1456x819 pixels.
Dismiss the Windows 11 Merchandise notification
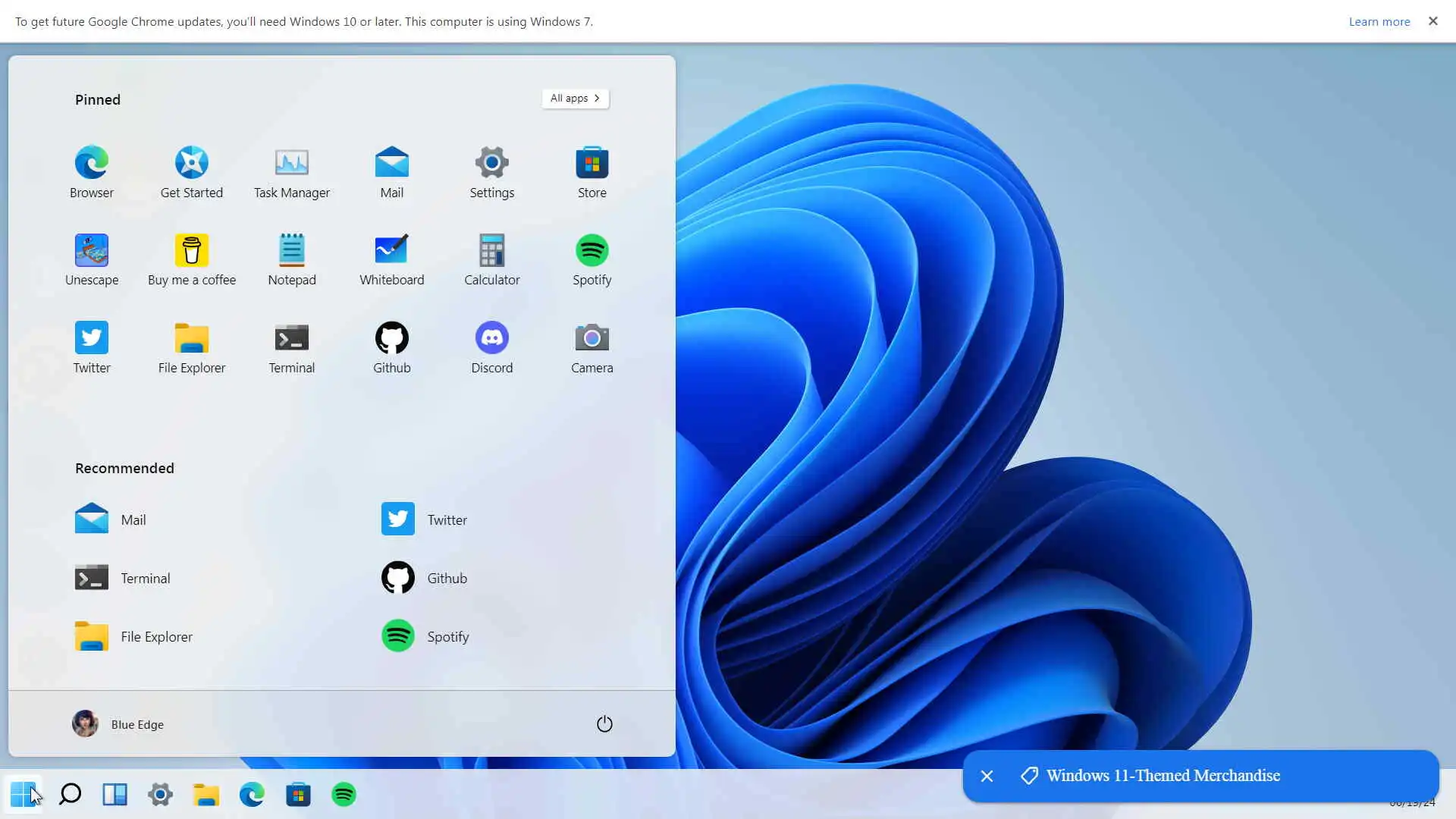pyautogui.click(x=987, y=776)
